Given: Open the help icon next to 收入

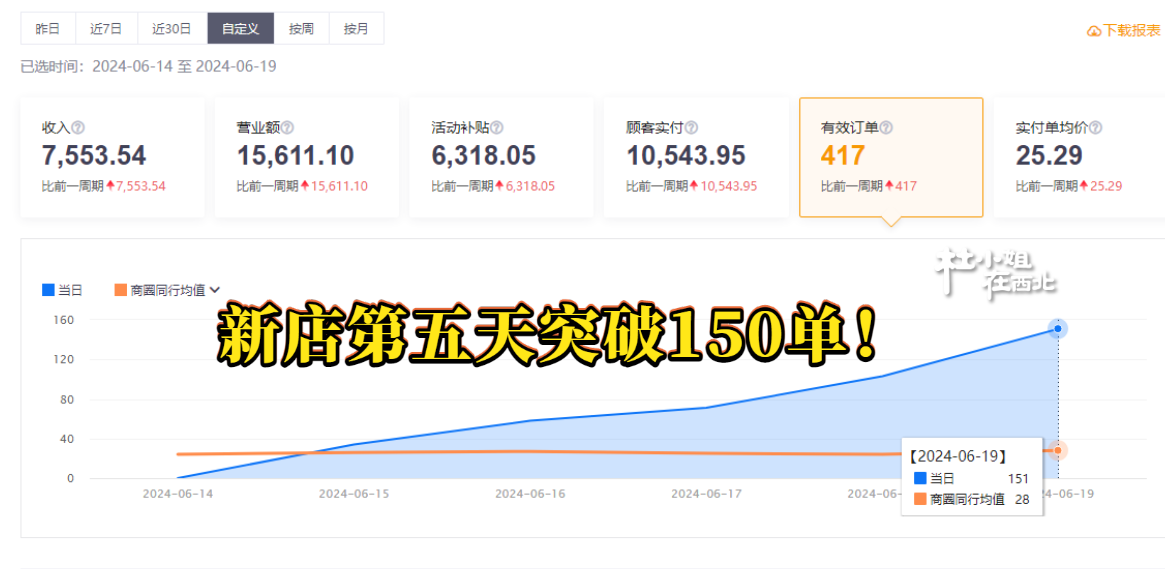Looking at the screenshot, I should [78, 128].
